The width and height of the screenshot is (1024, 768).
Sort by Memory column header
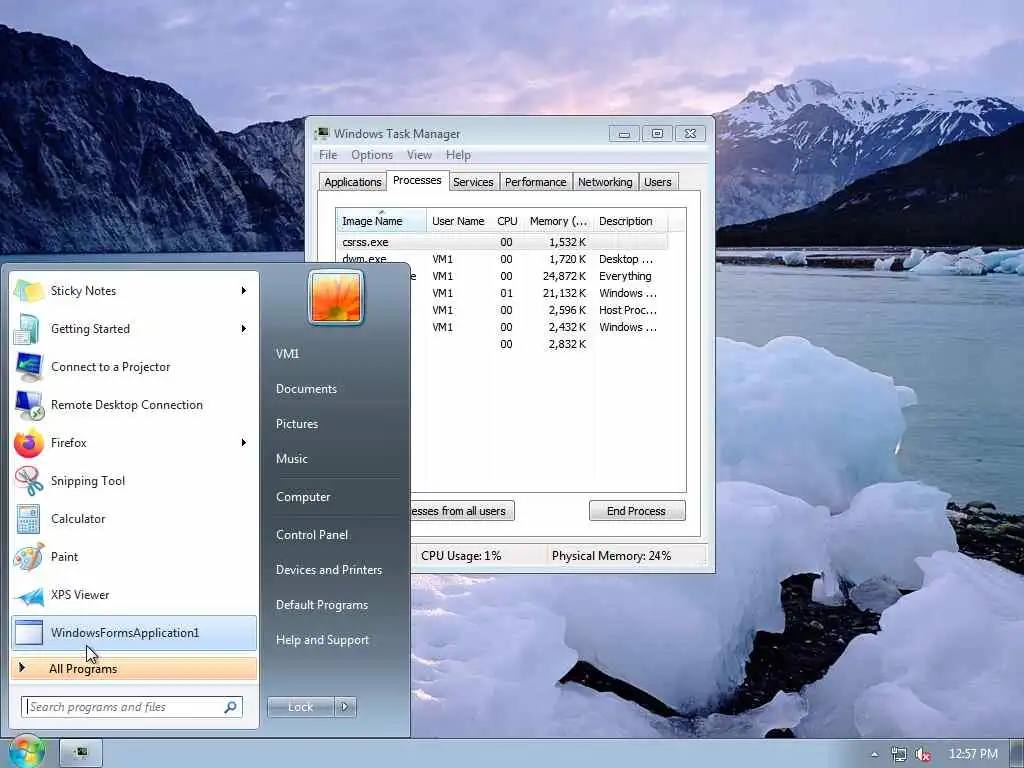click(x=558, y=221)
